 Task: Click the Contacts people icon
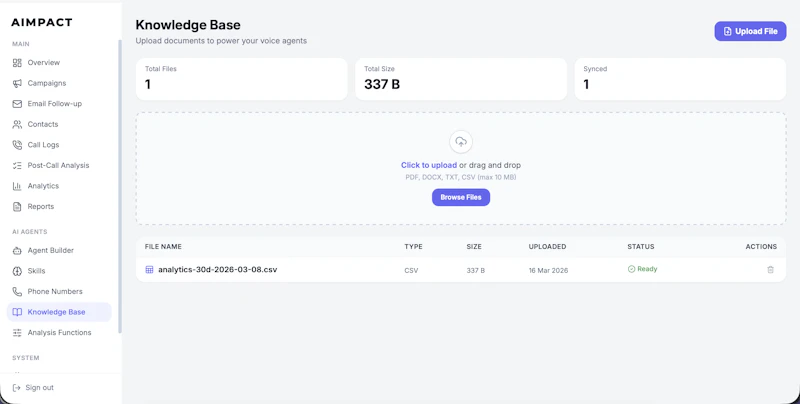click(x=17, y=124)
